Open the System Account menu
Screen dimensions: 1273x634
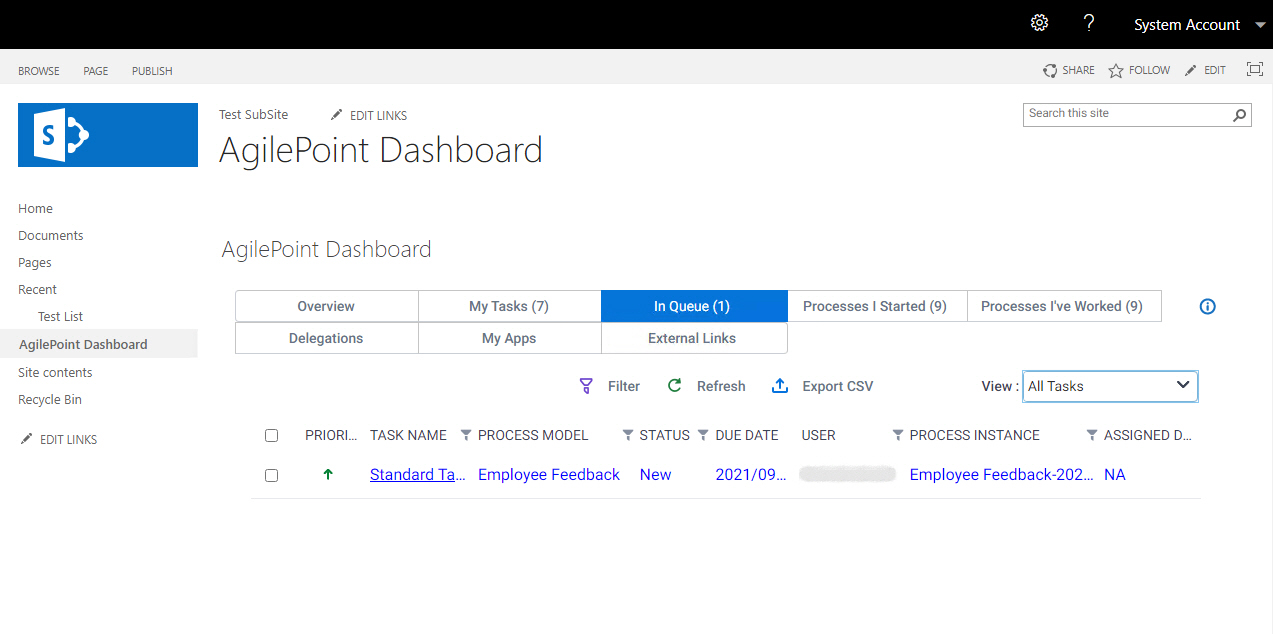pos(1187,25)
